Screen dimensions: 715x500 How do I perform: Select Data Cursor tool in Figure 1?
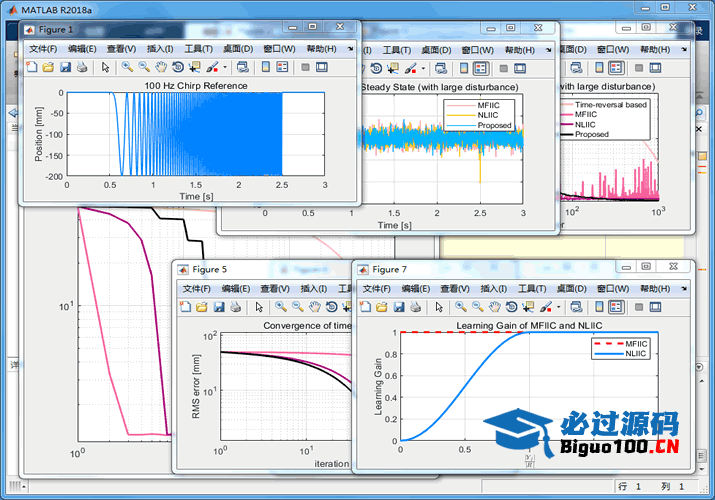[x=195, y=67]
